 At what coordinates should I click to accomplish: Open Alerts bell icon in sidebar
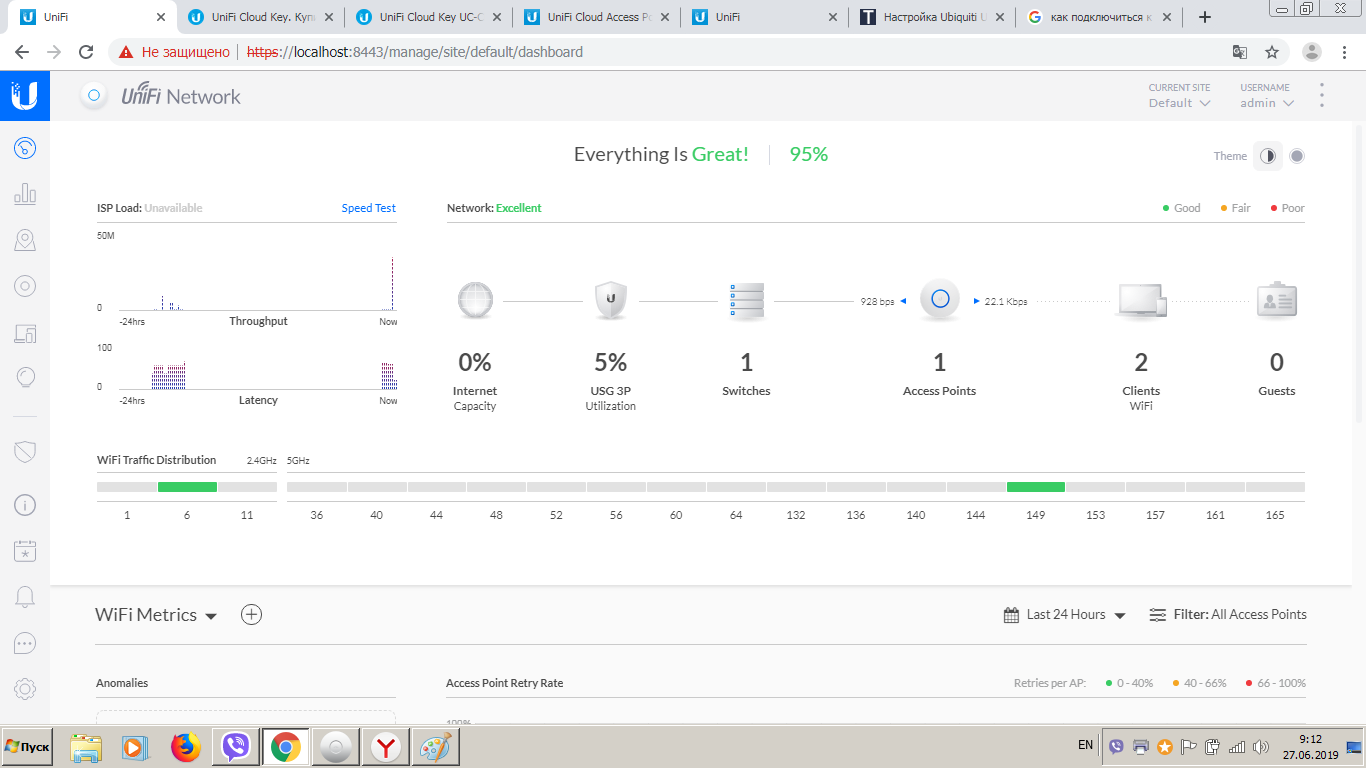[x=25, y=597]
